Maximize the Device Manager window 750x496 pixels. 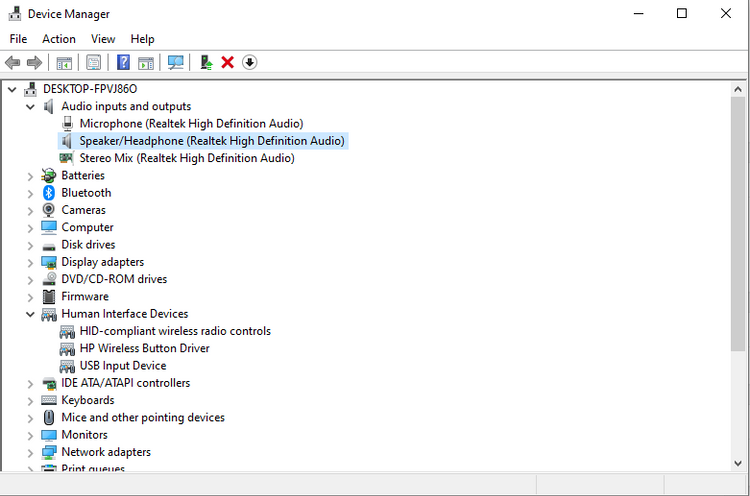click(x=682, y=13)
